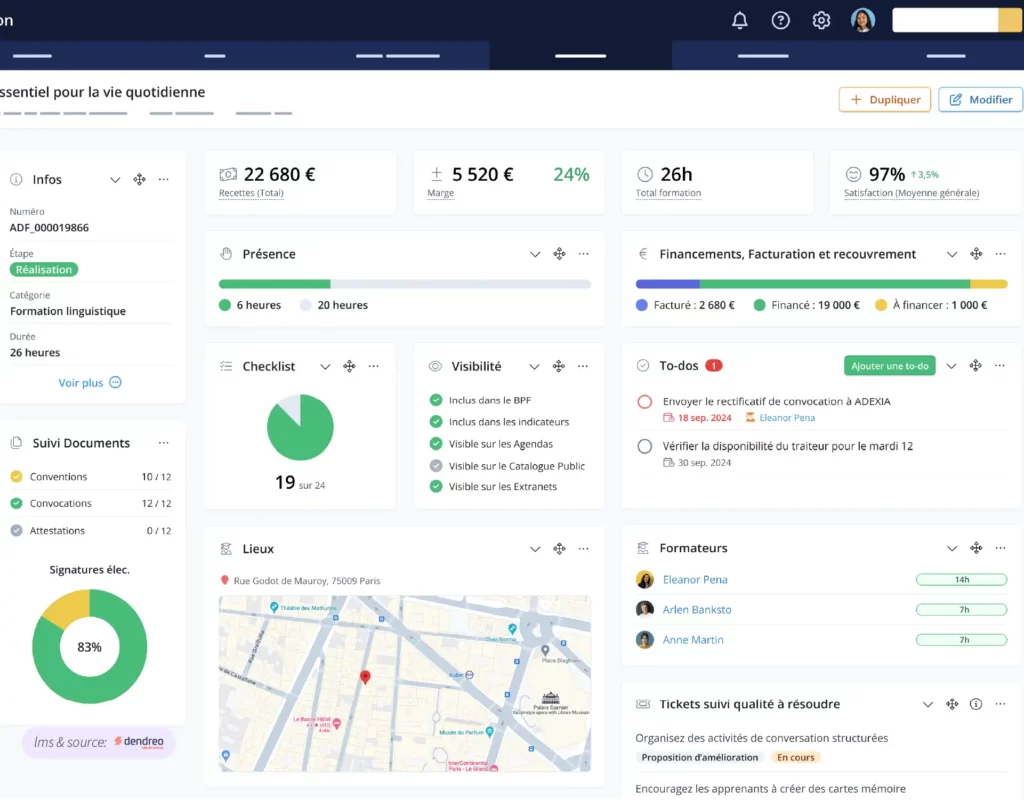
Task: Open settings gear in top bar
Action: point(821,20)
